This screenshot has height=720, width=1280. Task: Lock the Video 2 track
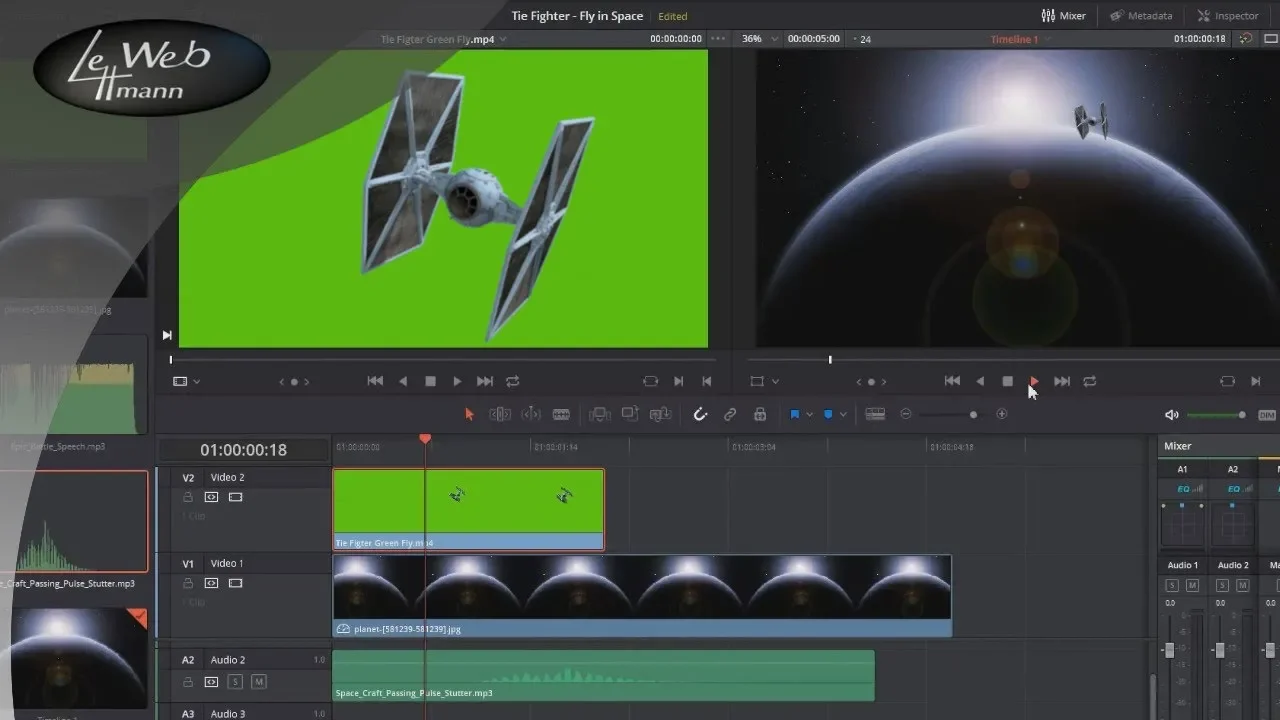tap(187, 497)
